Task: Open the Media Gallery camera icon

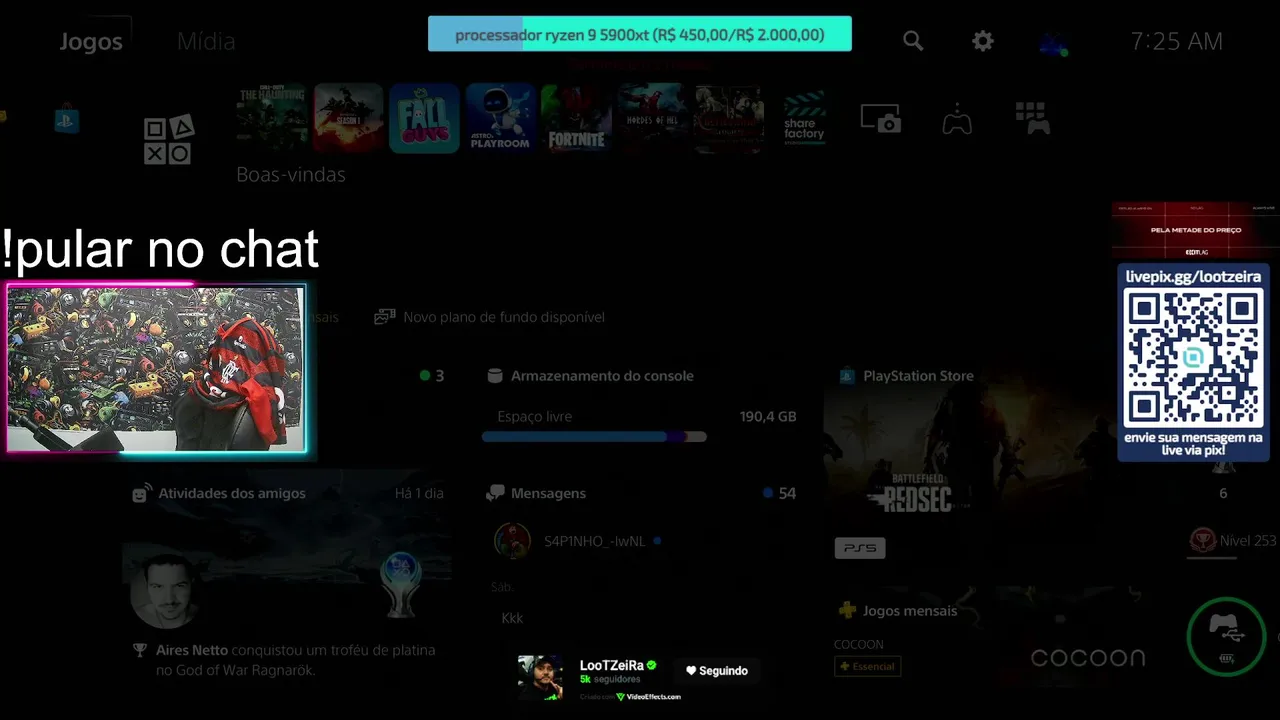Action: (x=881, y=118)
